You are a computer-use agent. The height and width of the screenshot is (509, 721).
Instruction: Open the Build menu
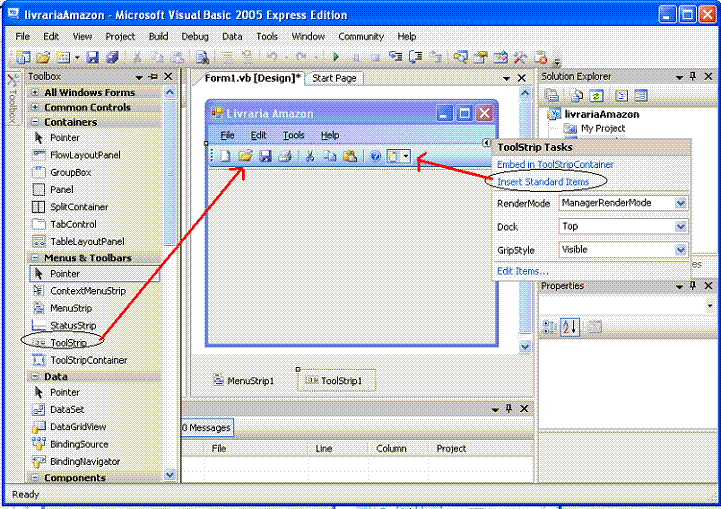click(x=159, y=36)
